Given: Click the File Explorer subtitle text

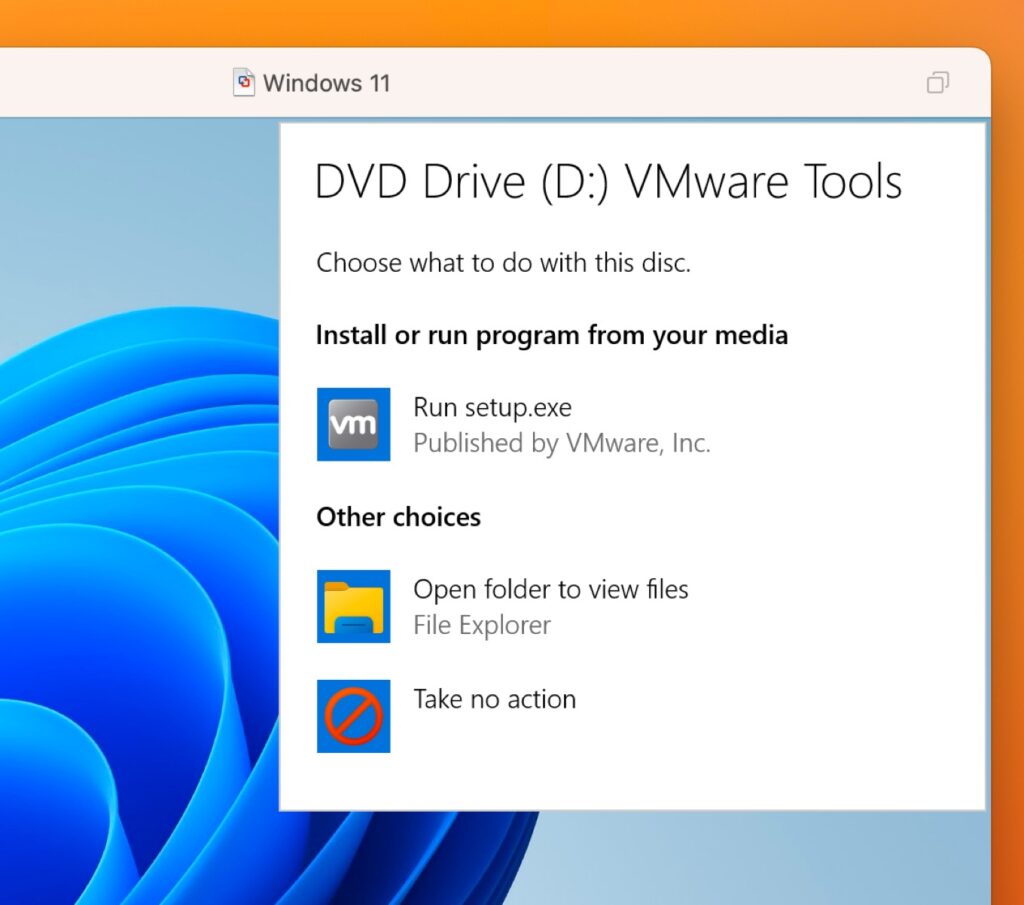Looking at the screenshot, I should (x=482, y=625).
